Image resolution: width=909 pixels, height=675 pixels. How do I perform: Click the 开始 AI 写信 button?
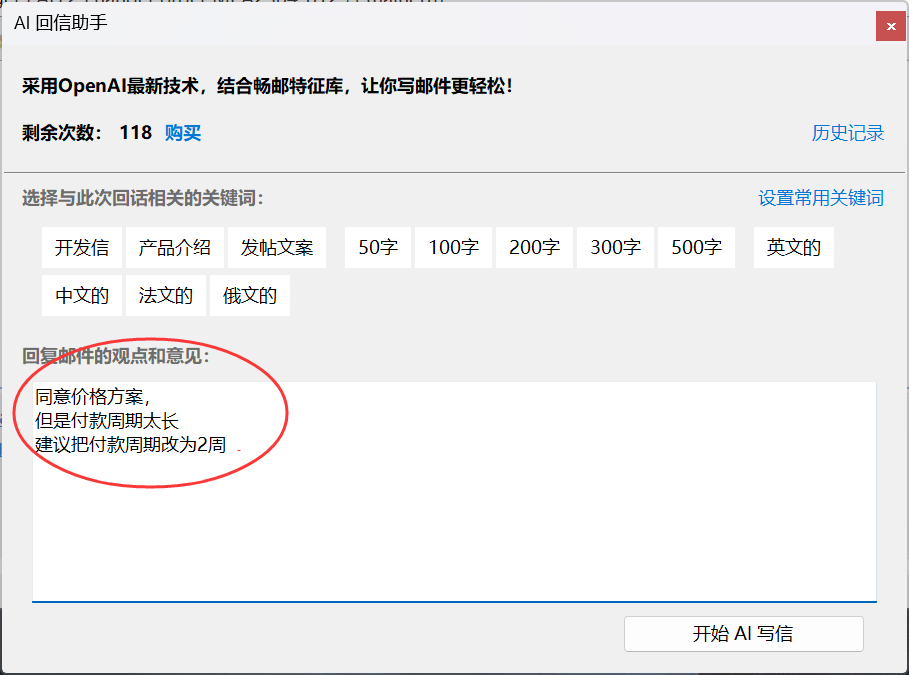click(x=744, y=634)
